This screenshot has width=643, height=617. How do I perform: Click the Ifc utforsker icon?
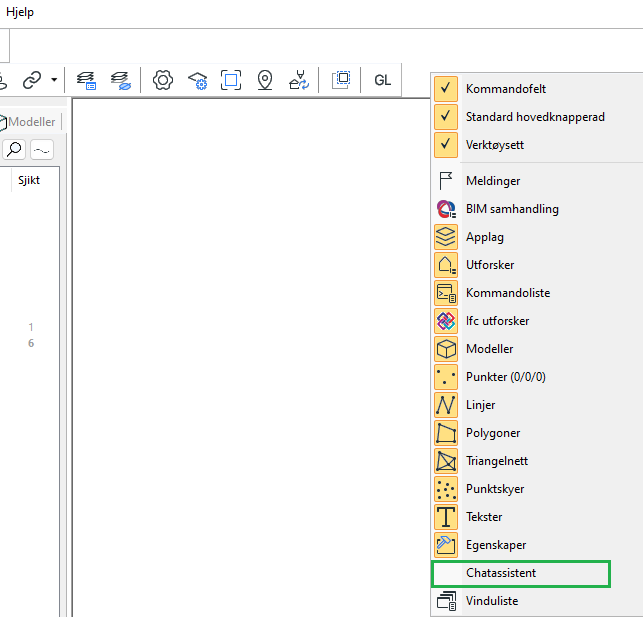click(446, 321)
